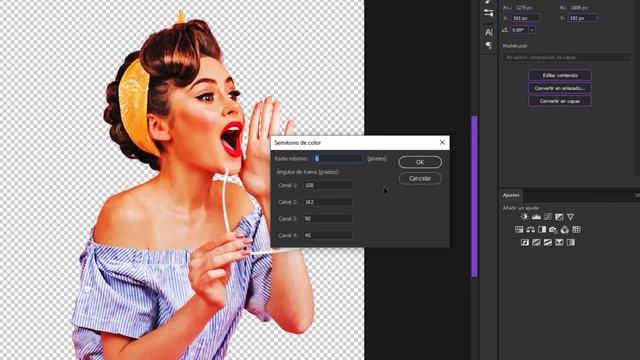Click the Editar contenido button

tap(560, 75)
